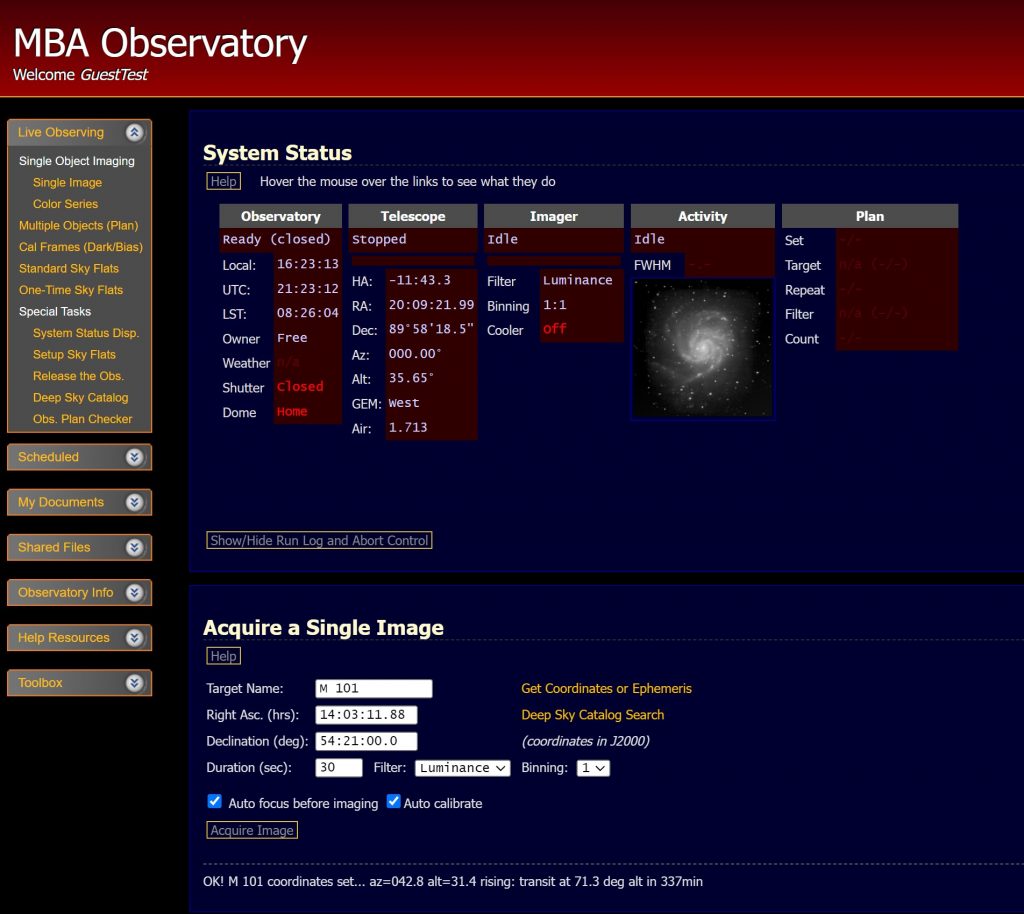1024x914 pixels.
Task: Expand the Toolbox chevron icon
Action: tap(135, 683)
